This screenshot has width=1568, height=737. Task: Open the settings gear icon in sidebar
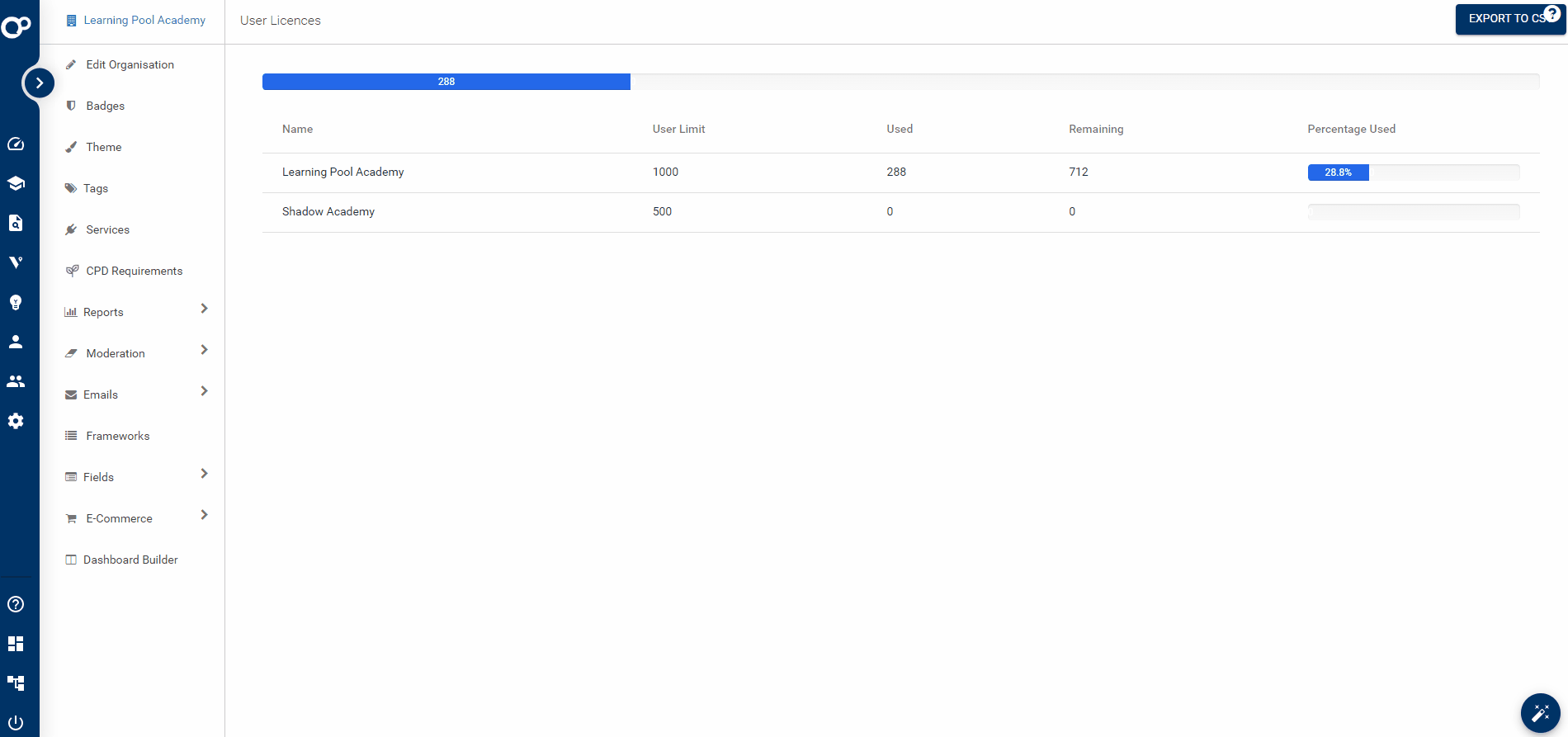click(16, 421)
